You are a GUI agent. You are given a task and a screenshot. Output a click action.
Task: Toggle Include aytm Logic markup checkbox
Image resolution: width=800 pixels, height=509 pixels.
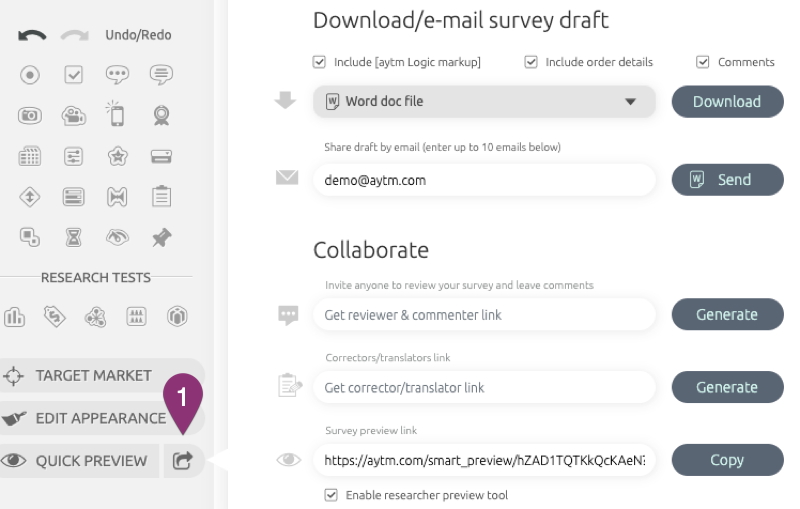pos(319,62)
